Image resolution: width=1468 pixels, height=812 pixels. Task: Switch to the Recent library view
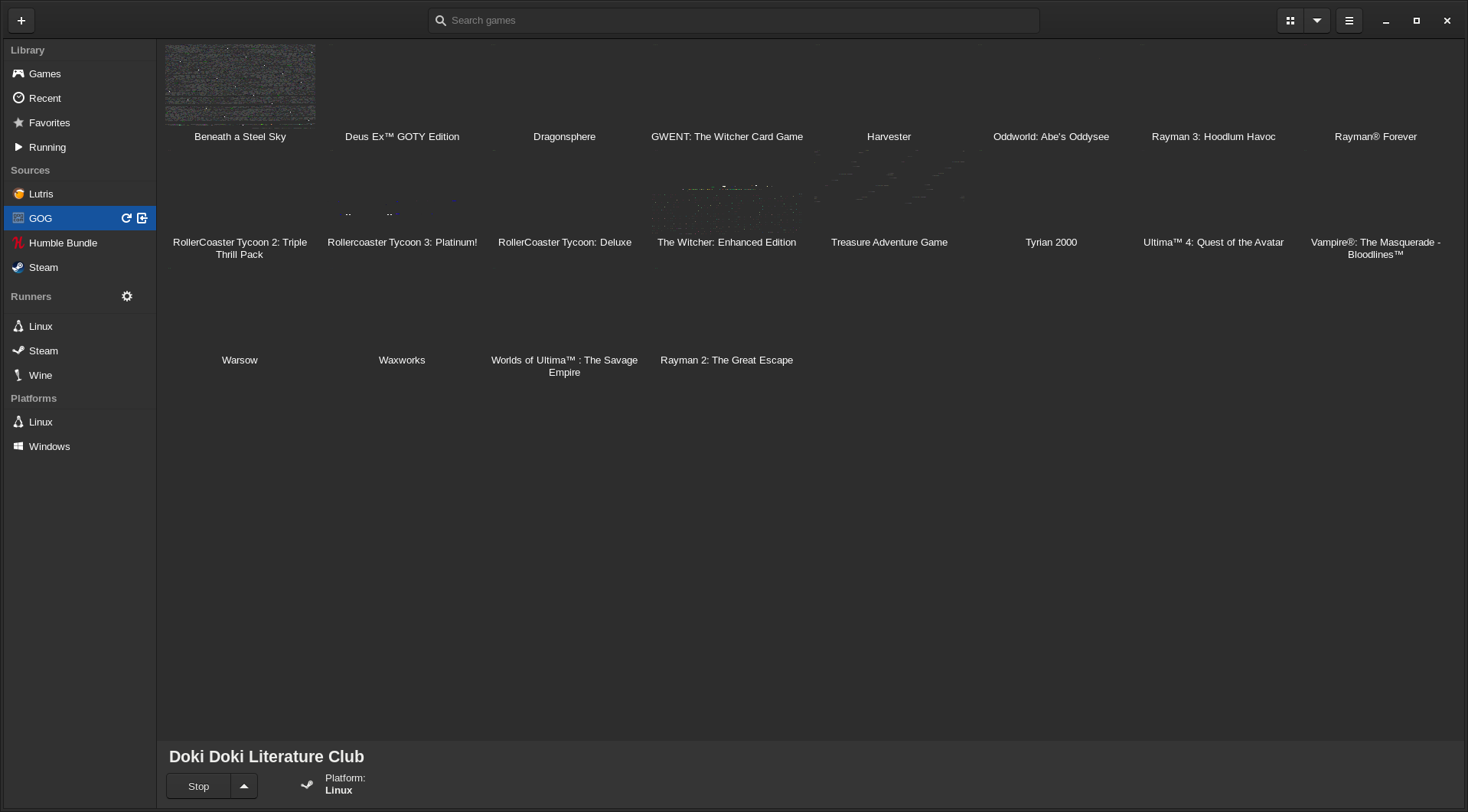44,98
